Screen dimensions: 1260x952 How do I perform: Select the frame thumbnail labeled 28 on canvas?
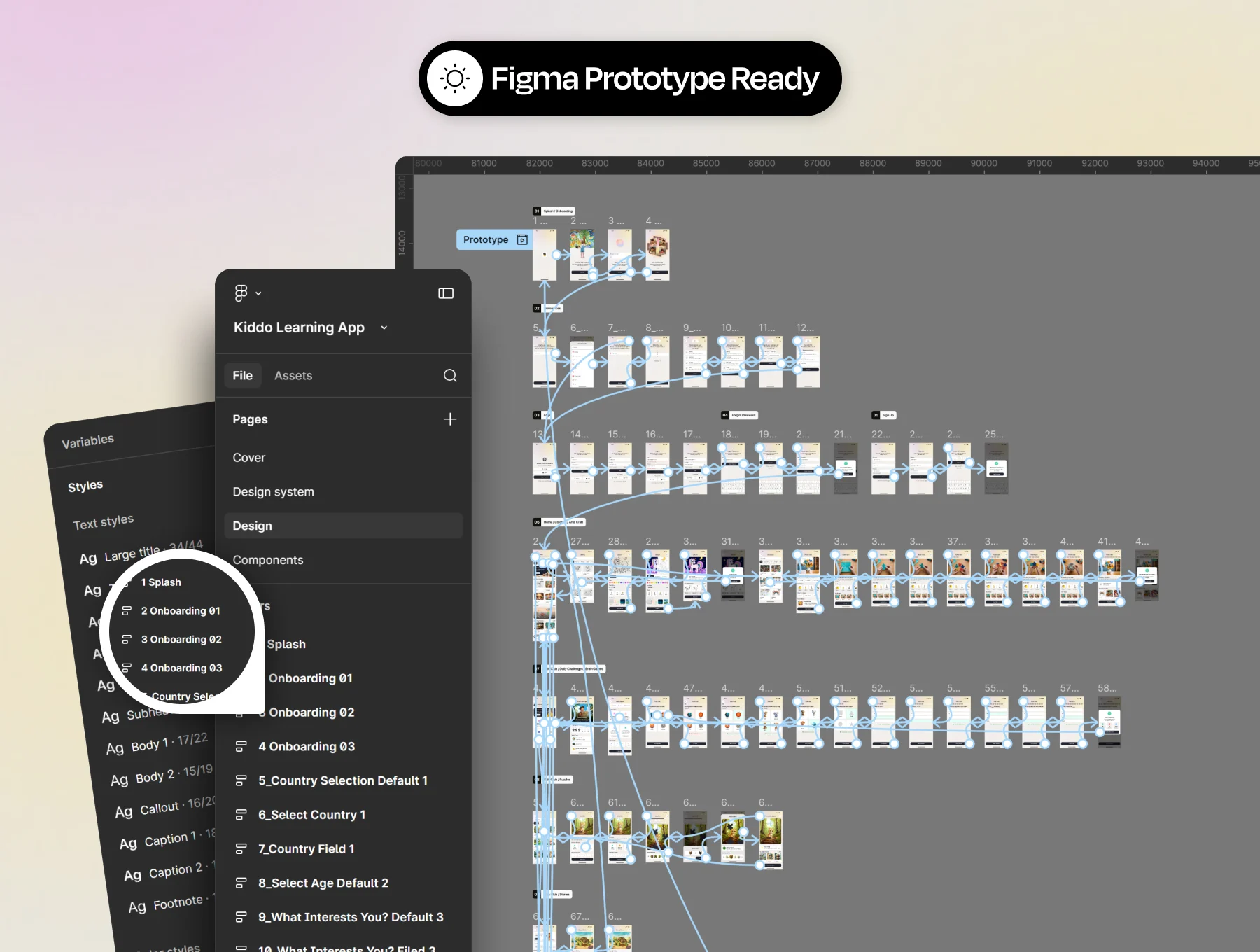(x=620, y=581)
